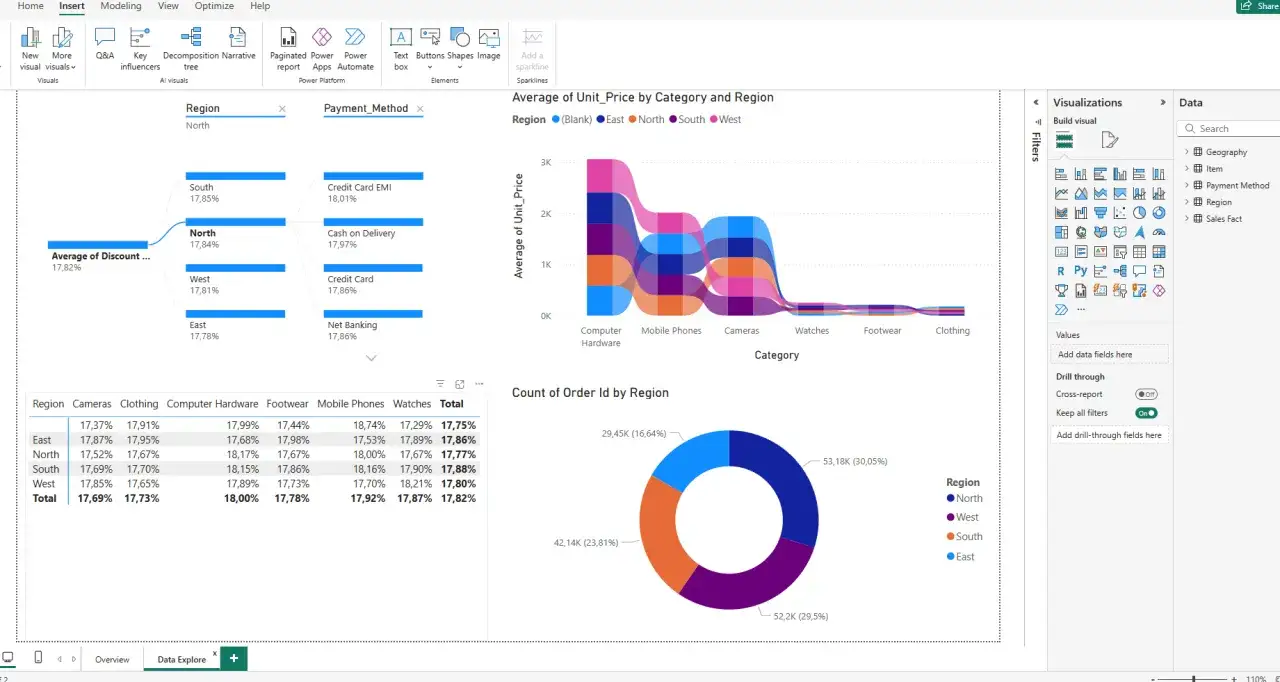The width and height of the screenshot is (1280, 682).
Task: Expand the Payment Method table
Action: (1187, 185)
